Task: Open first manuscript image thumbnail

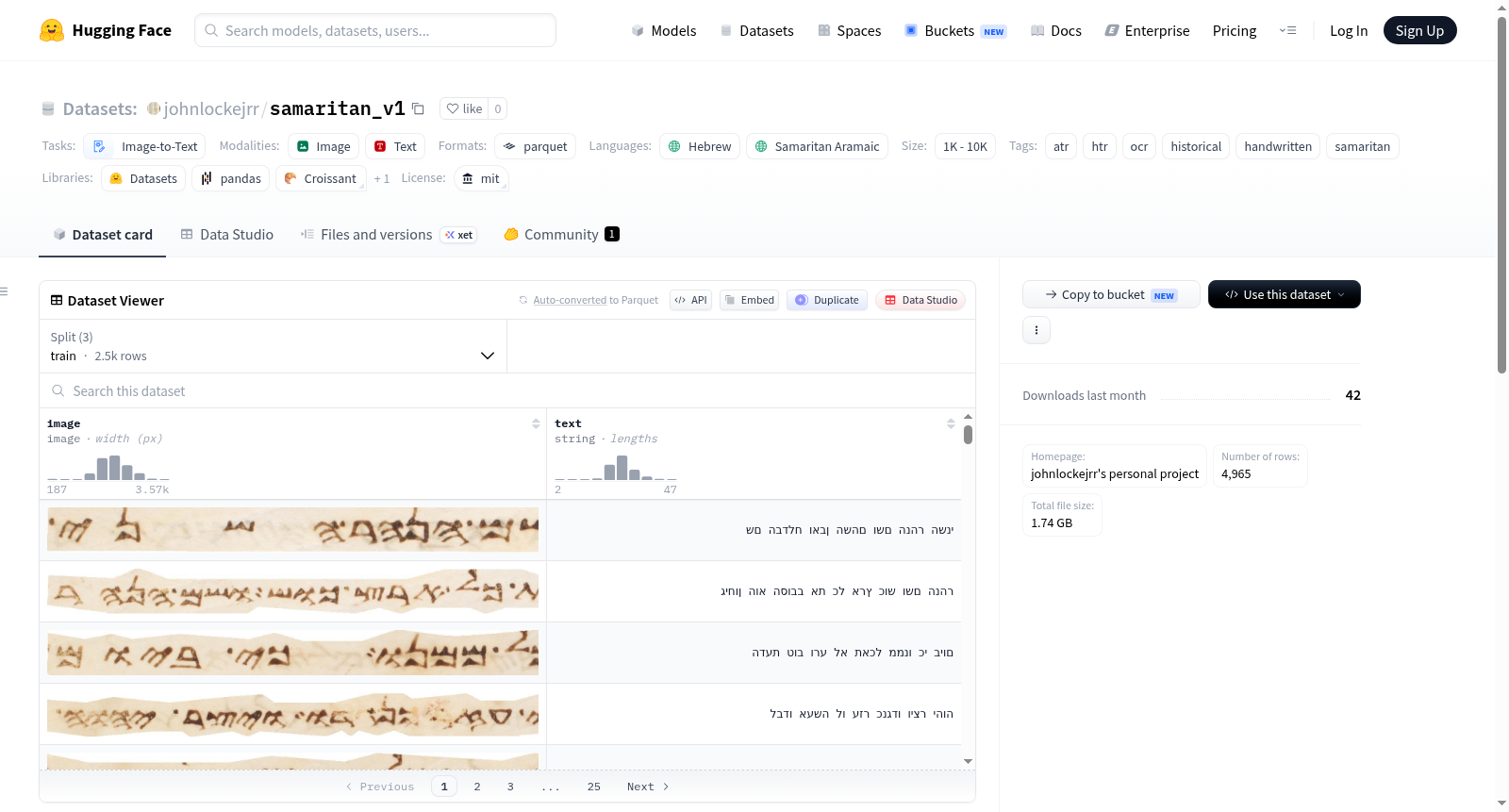Action: click(292, 530)
